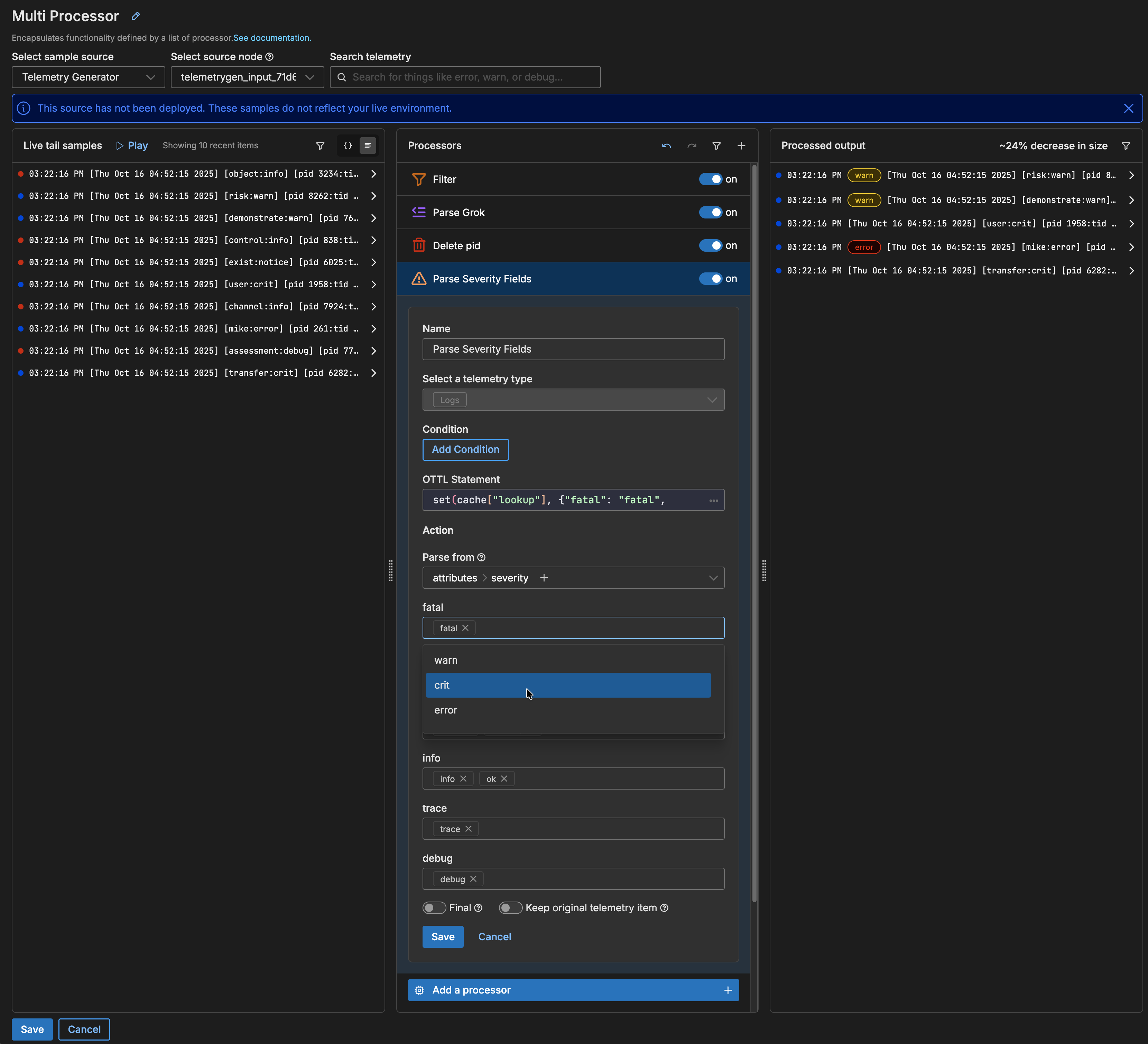The height and width of the screenshot is (1044, 1148).
Task: Open the See documentation link
Action: click(x=272, y=38)
